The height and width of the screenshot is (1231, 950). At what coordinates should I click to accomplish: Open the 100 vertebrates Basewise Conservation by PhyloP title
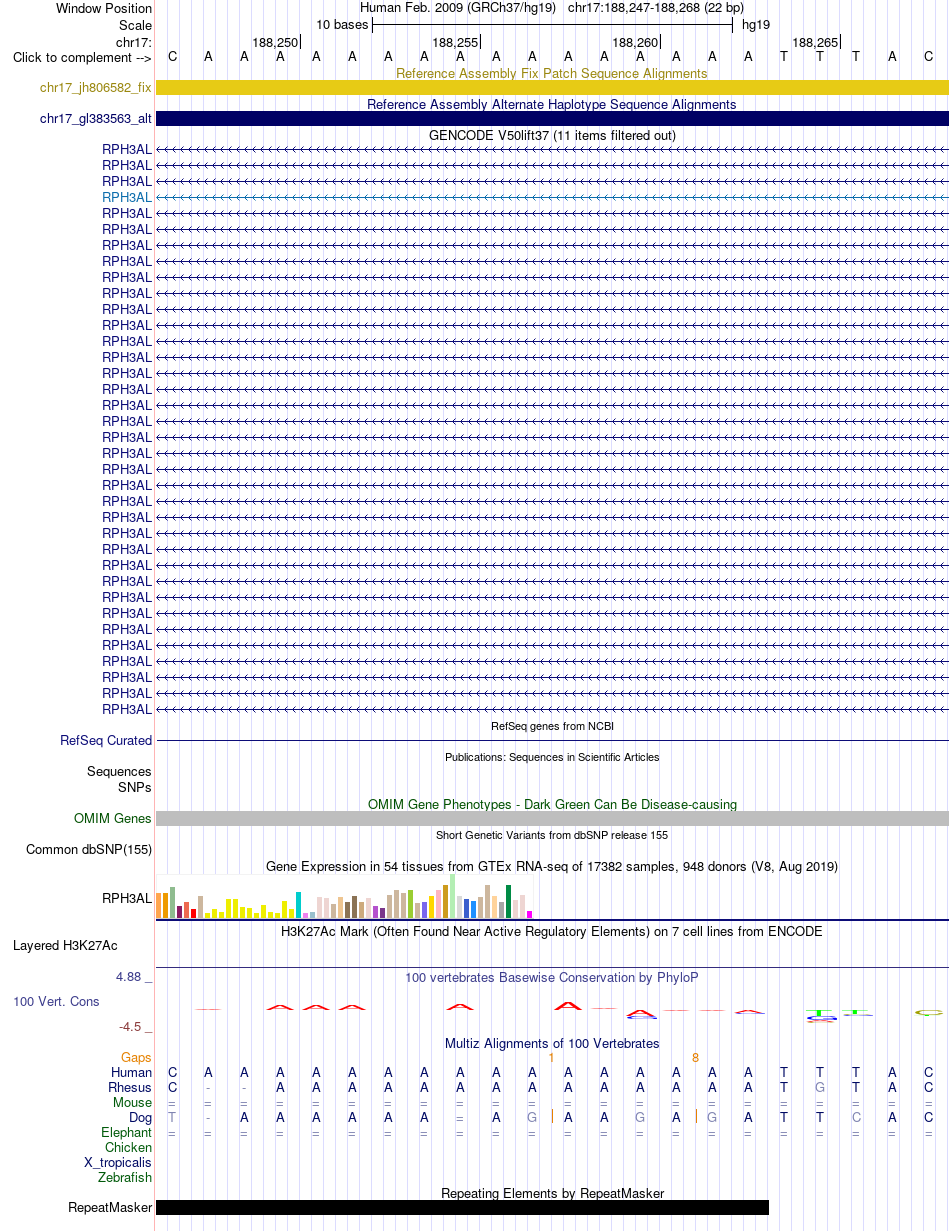click(x=552, y=977)
